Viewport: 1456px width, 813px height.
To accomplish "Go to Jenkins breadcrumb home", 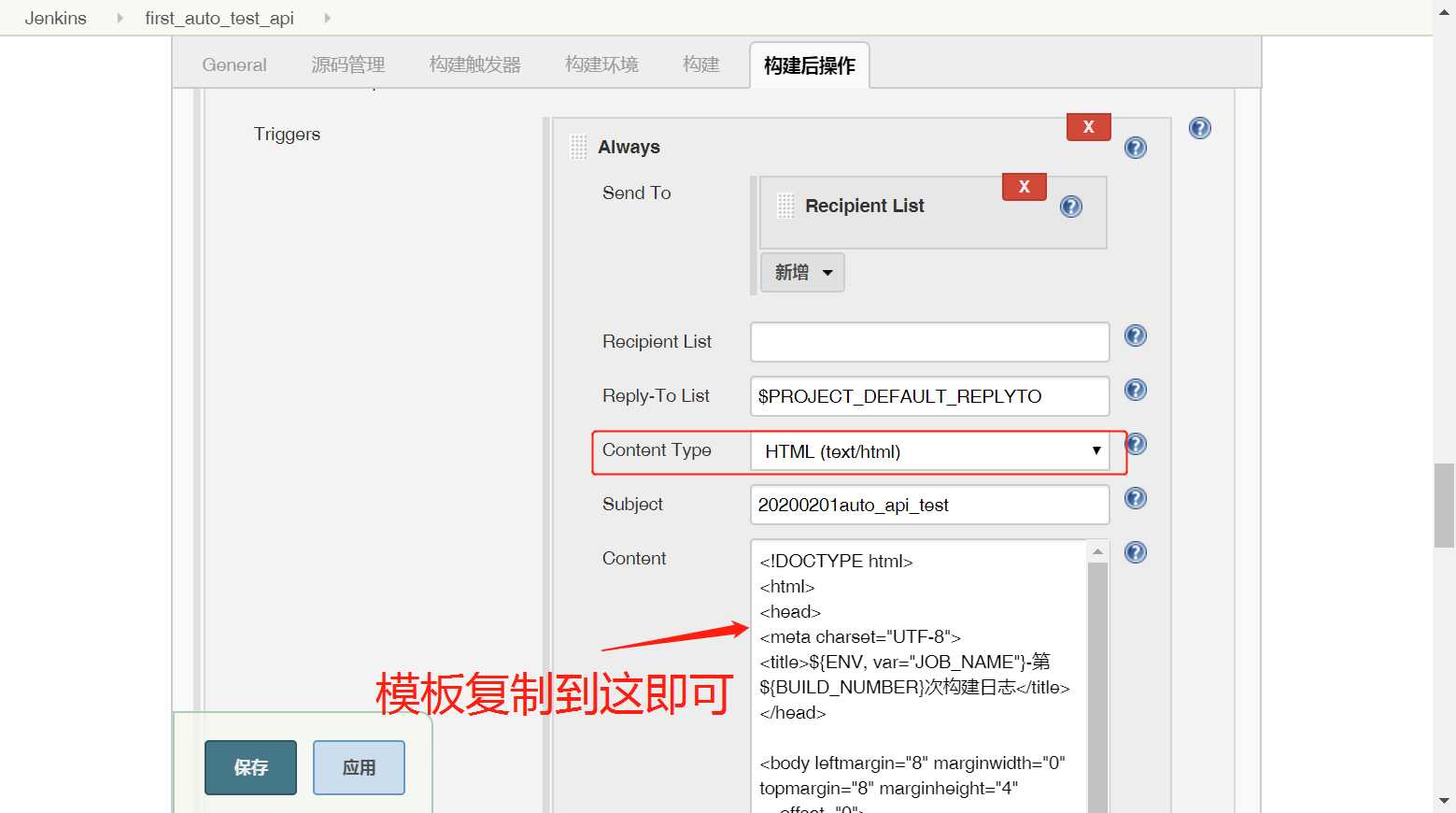I will point(56,18).
